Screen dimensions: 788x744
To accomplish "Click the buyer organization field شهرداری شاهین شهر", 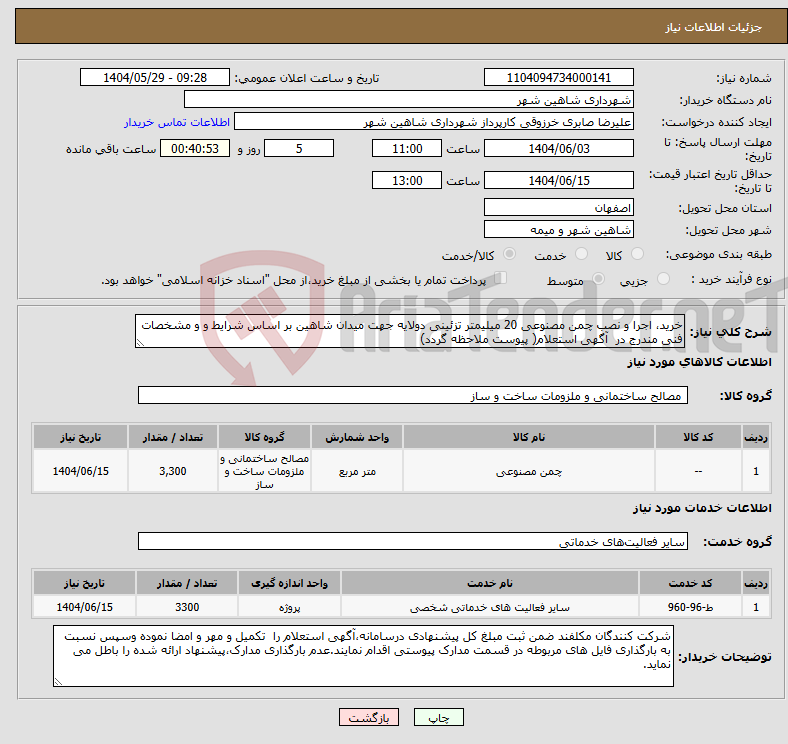I will pyautogui.click(x=409, y=100).
